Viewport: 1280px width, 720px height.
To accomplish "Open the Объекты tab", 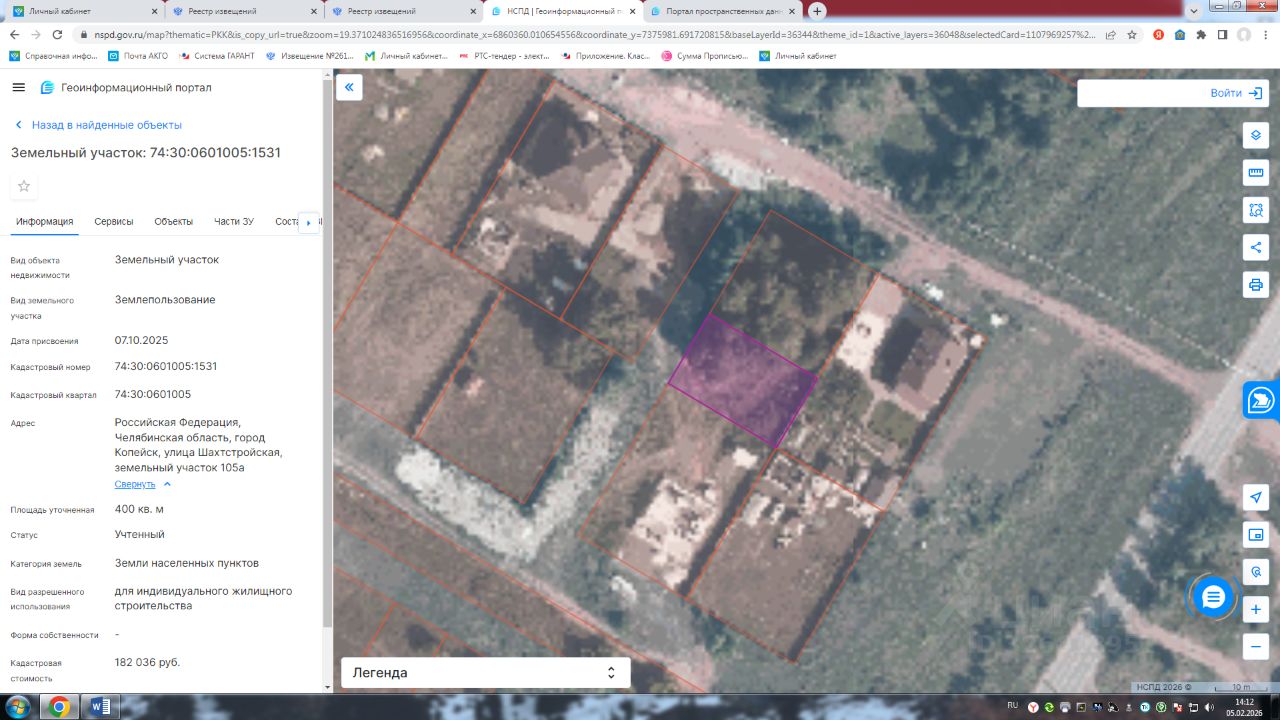I will (173, 222).
